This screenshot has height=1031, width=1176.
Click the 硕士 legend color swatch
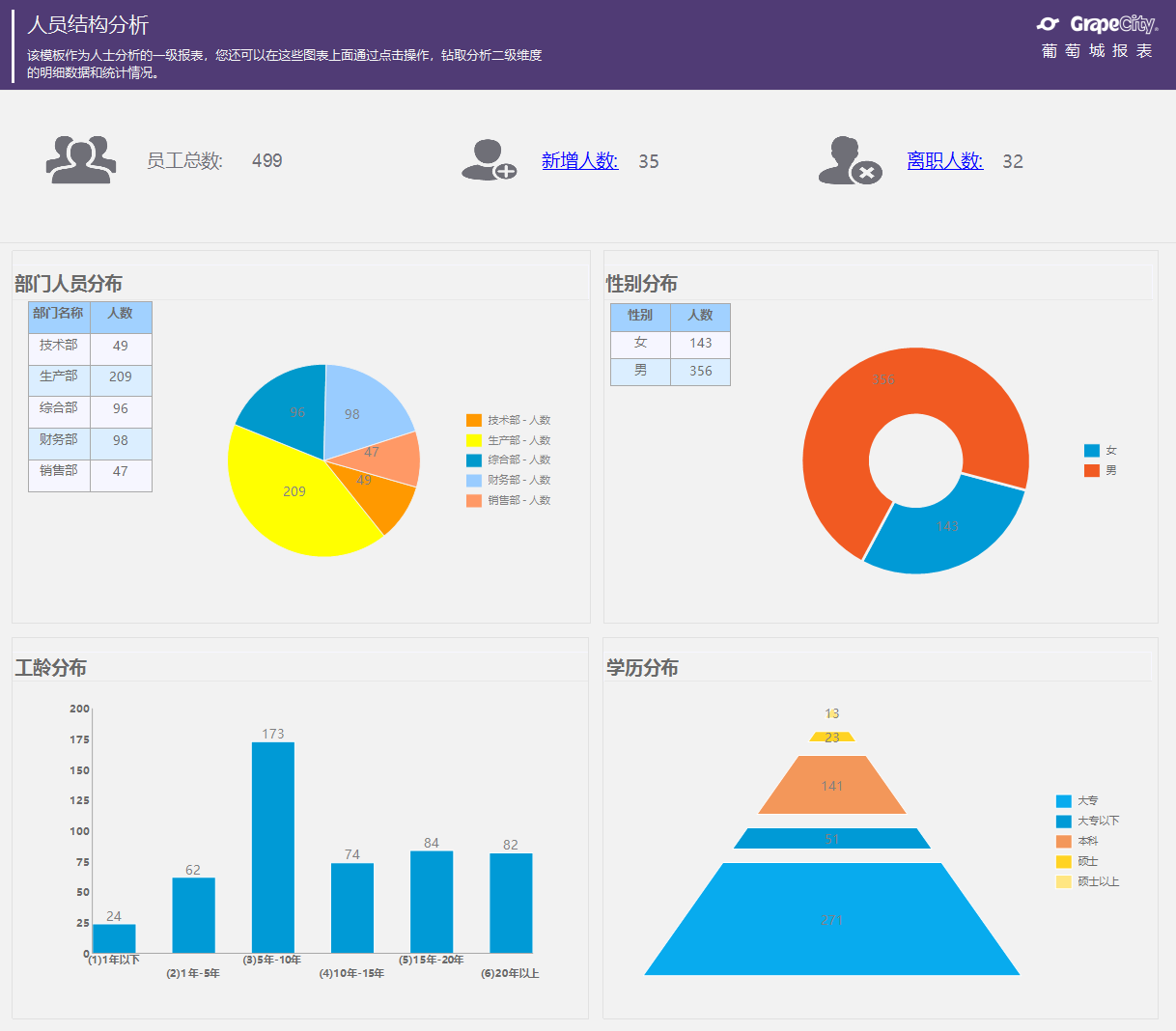point(1063,861)
